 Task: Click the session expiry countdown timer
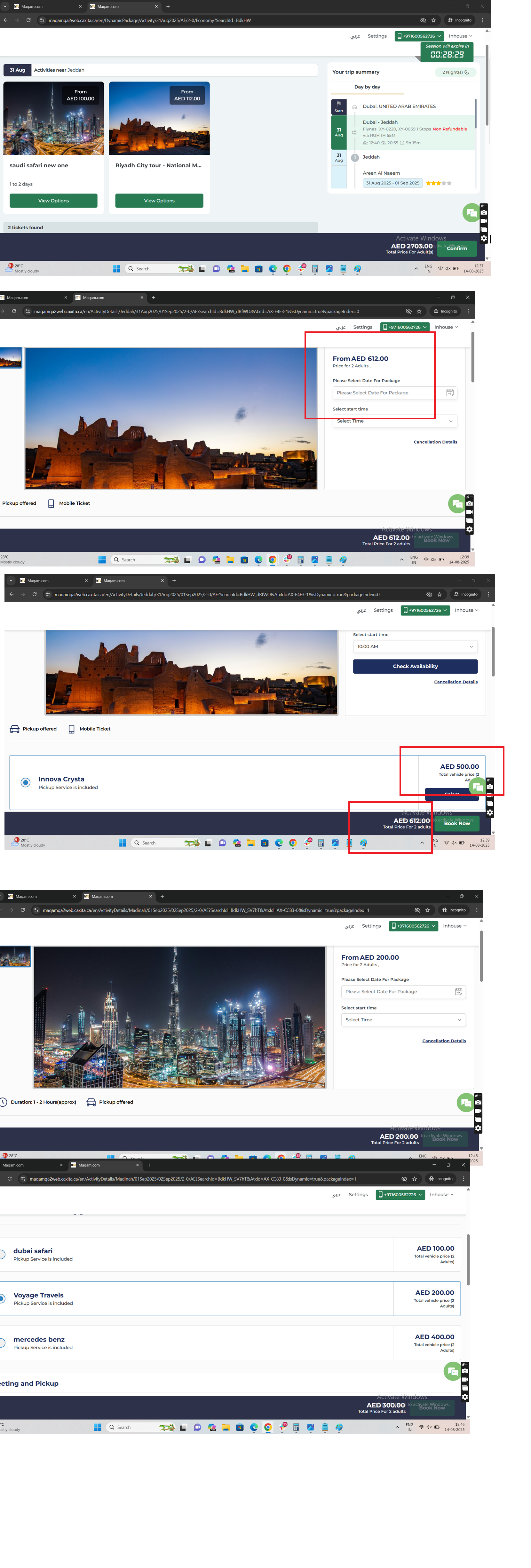(x=446, y=54)
